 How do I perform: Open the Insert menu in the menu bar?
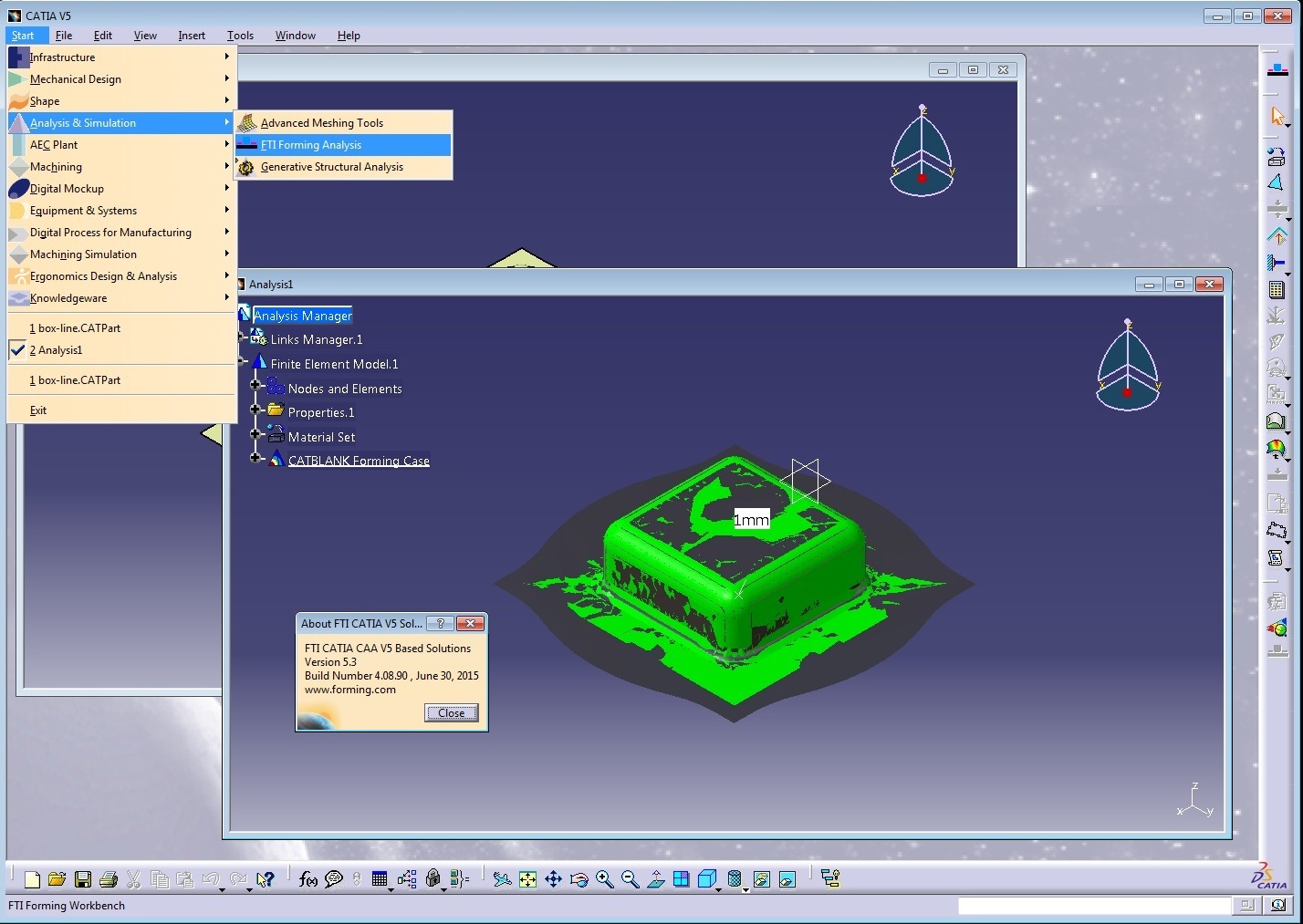click(192, 36)
